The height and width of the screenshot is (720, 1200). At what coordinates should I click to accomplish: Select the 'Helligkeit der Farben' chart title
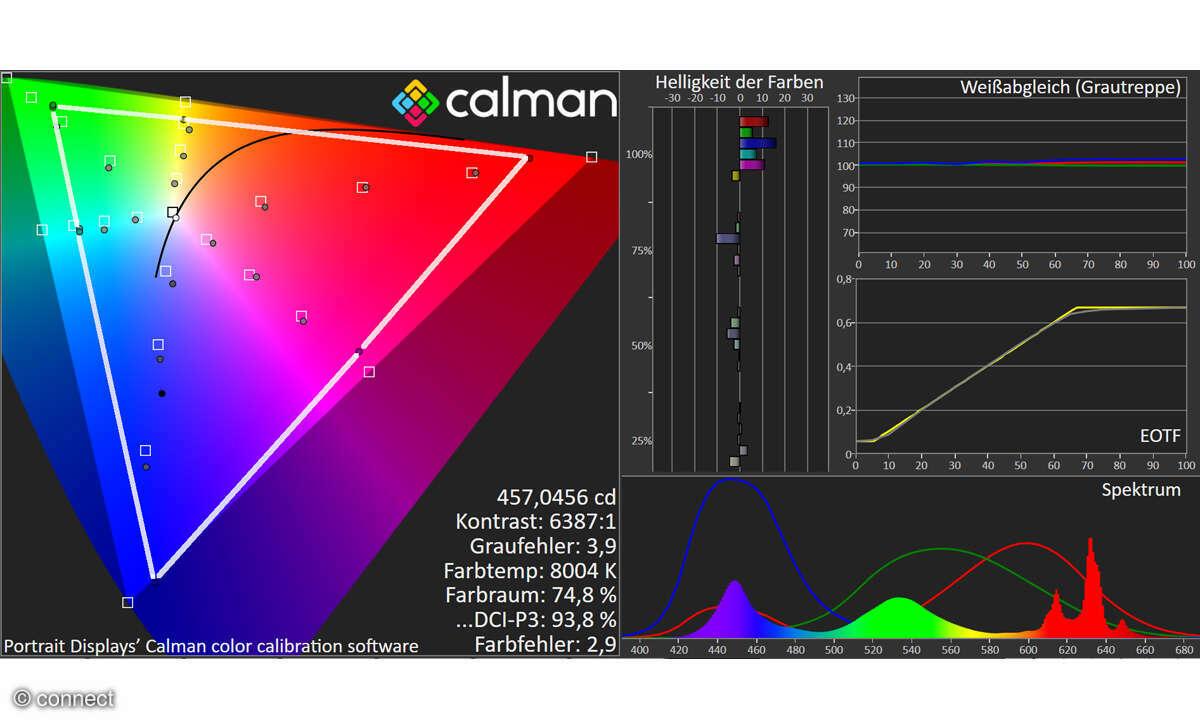(739, 82)
